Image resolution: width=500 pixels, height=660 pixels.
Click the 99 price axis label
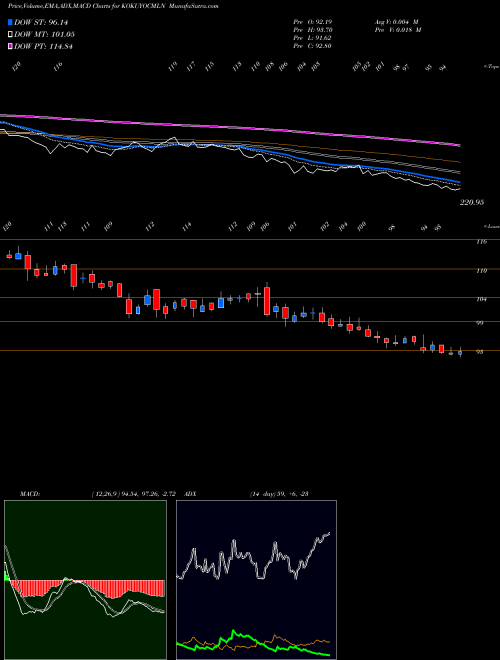pyautogui.click(x=479, y=323)
